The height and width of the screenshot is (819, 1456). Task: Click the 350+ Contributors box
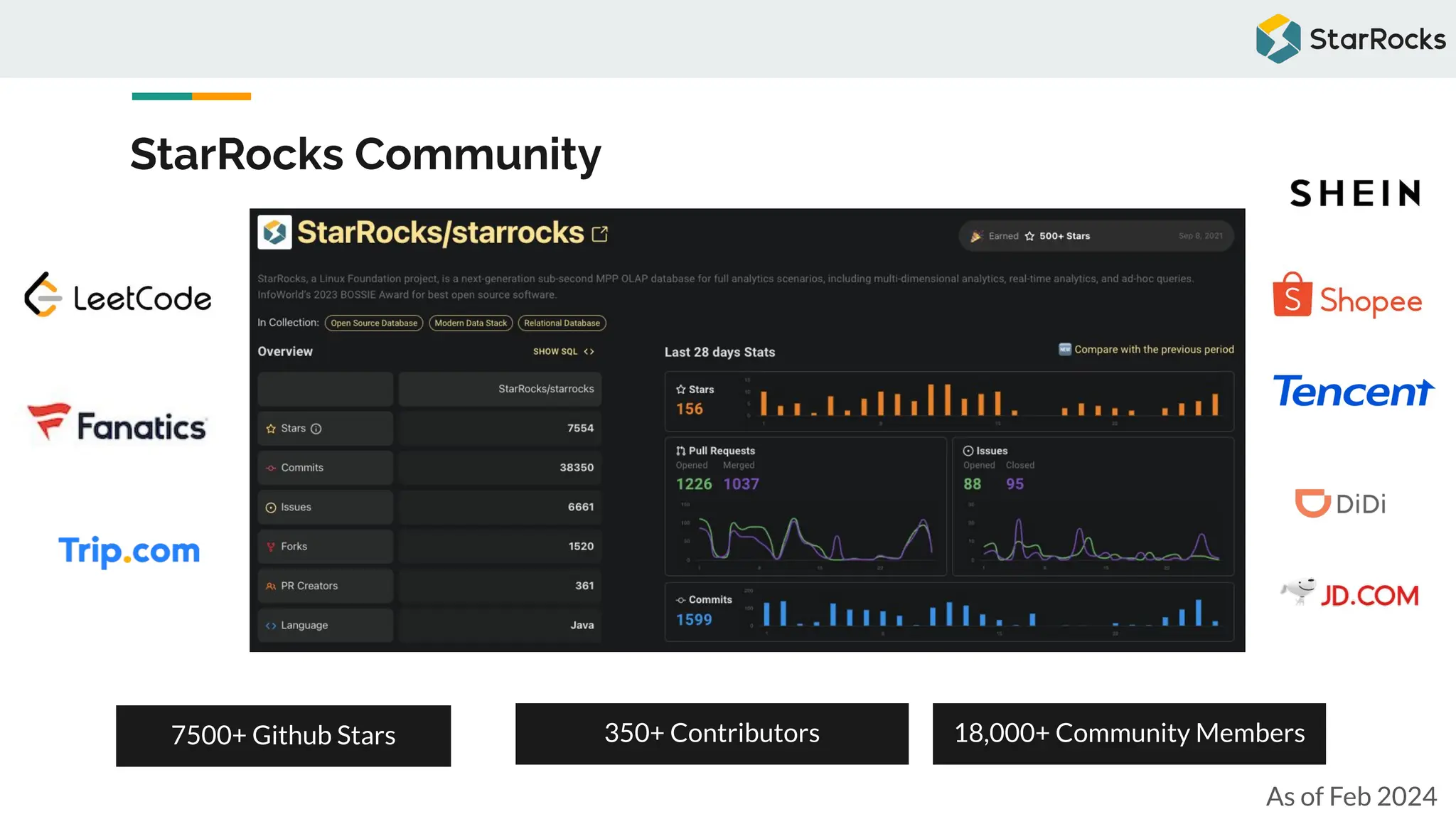712,733
